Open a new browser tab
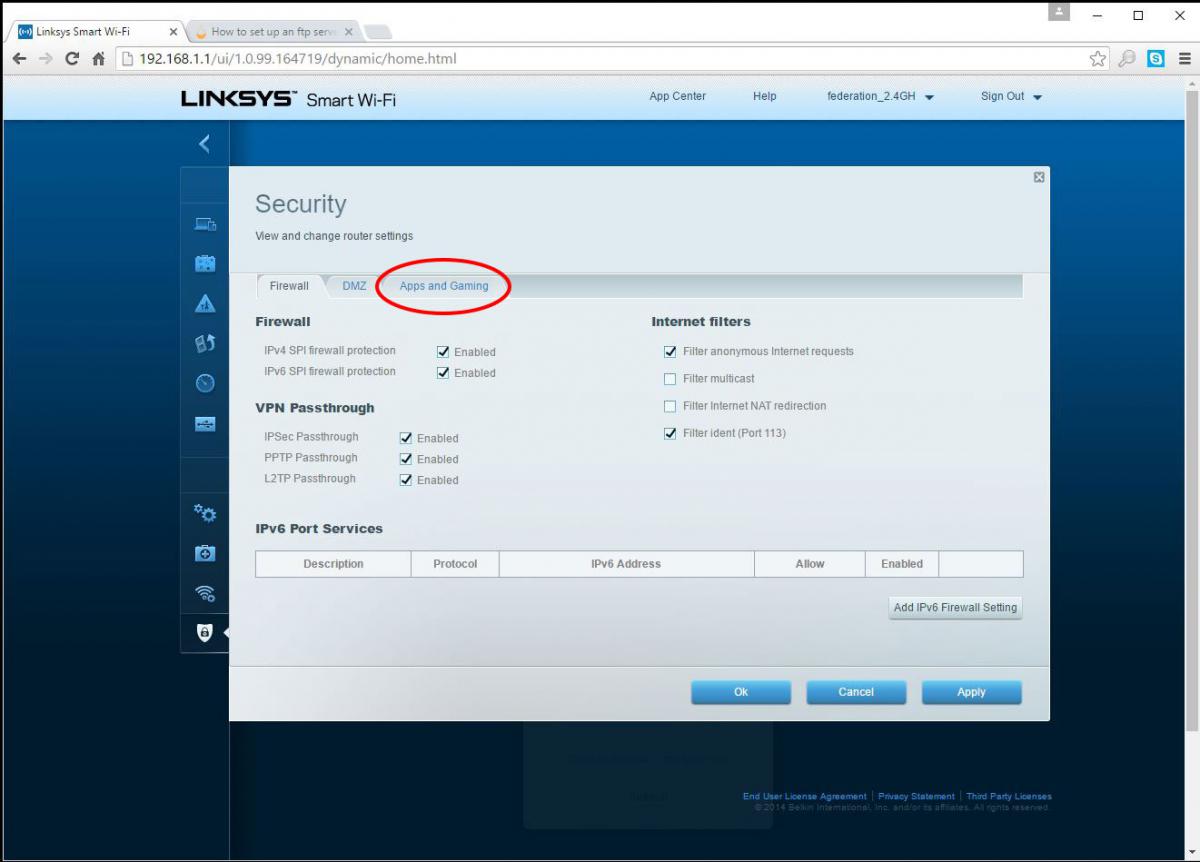1200x862 pixels. tap(378, 32)
